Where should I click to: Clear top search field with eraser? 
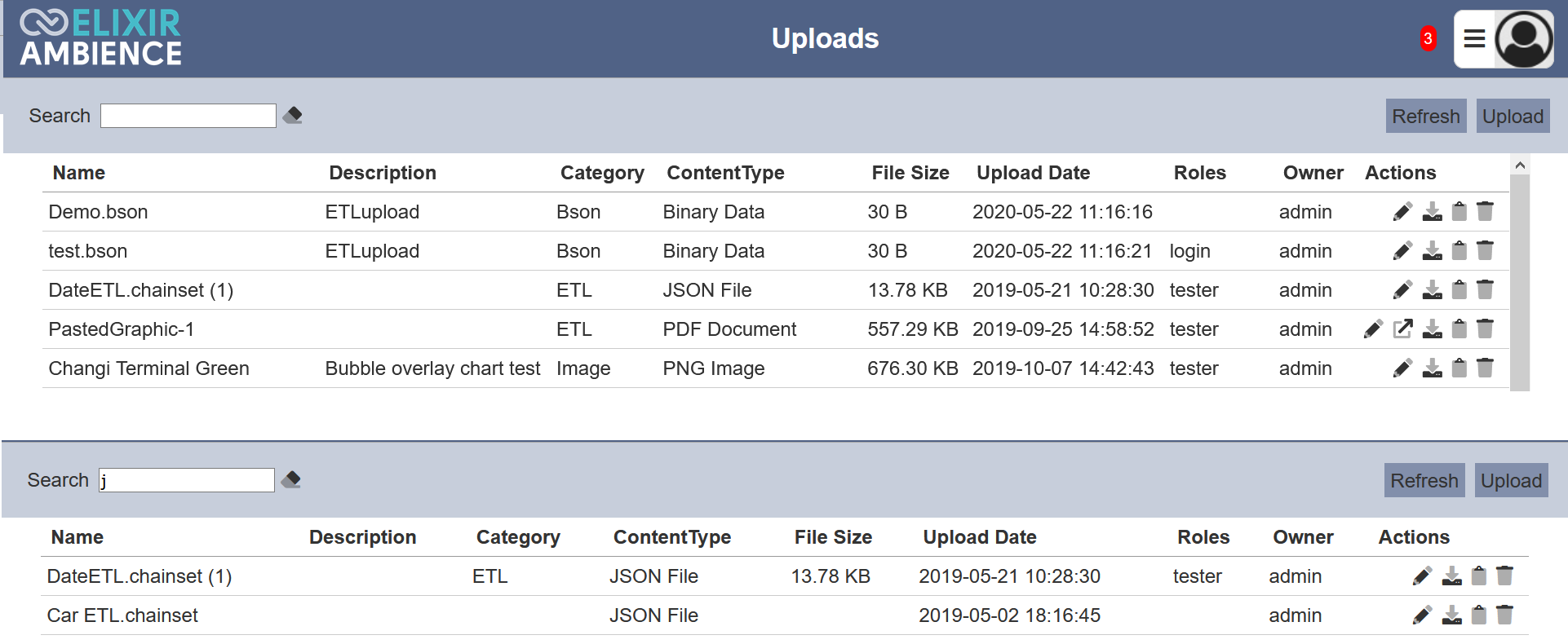[x=293, y=116]
